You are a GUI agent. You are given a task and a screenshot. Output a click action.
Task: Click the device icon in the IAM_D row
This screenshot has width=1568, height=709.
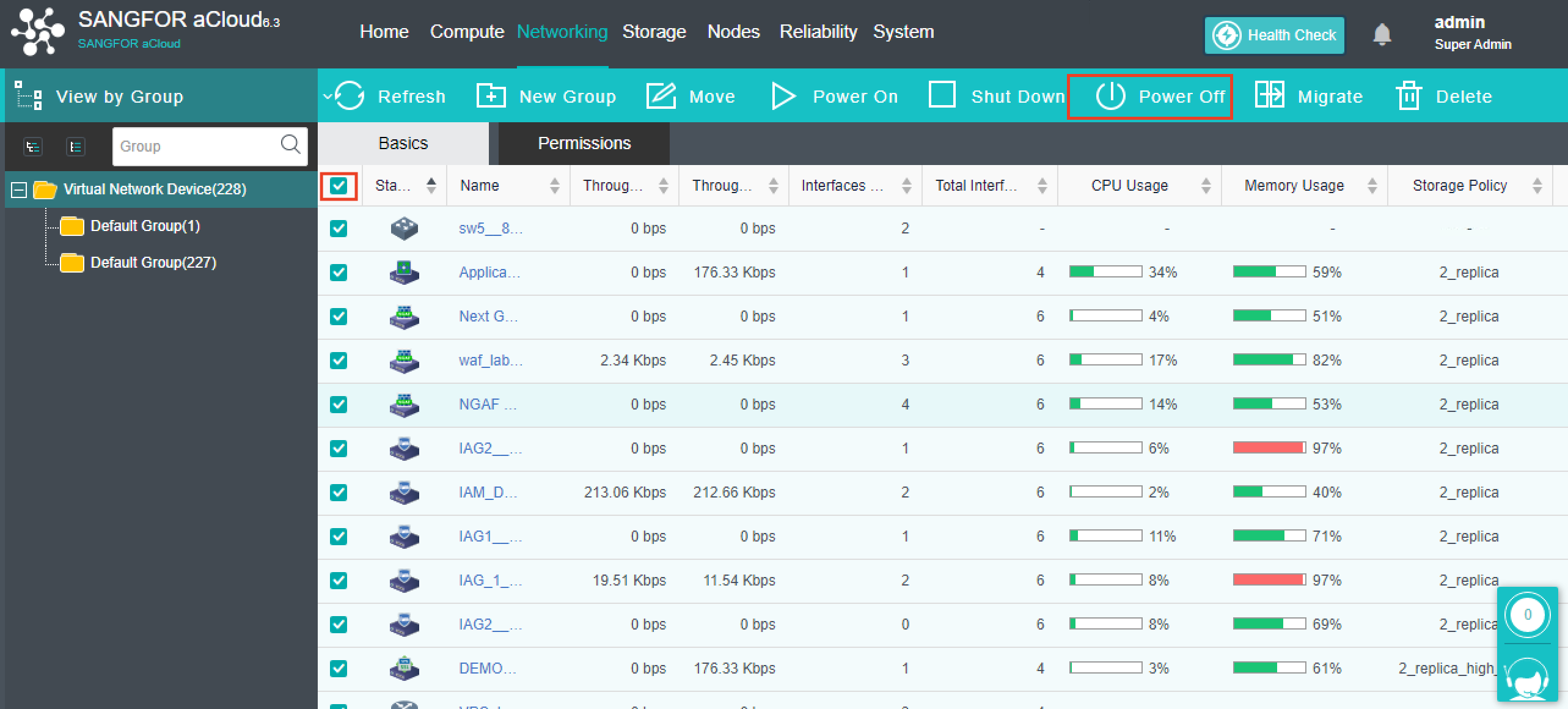[404, 493]
